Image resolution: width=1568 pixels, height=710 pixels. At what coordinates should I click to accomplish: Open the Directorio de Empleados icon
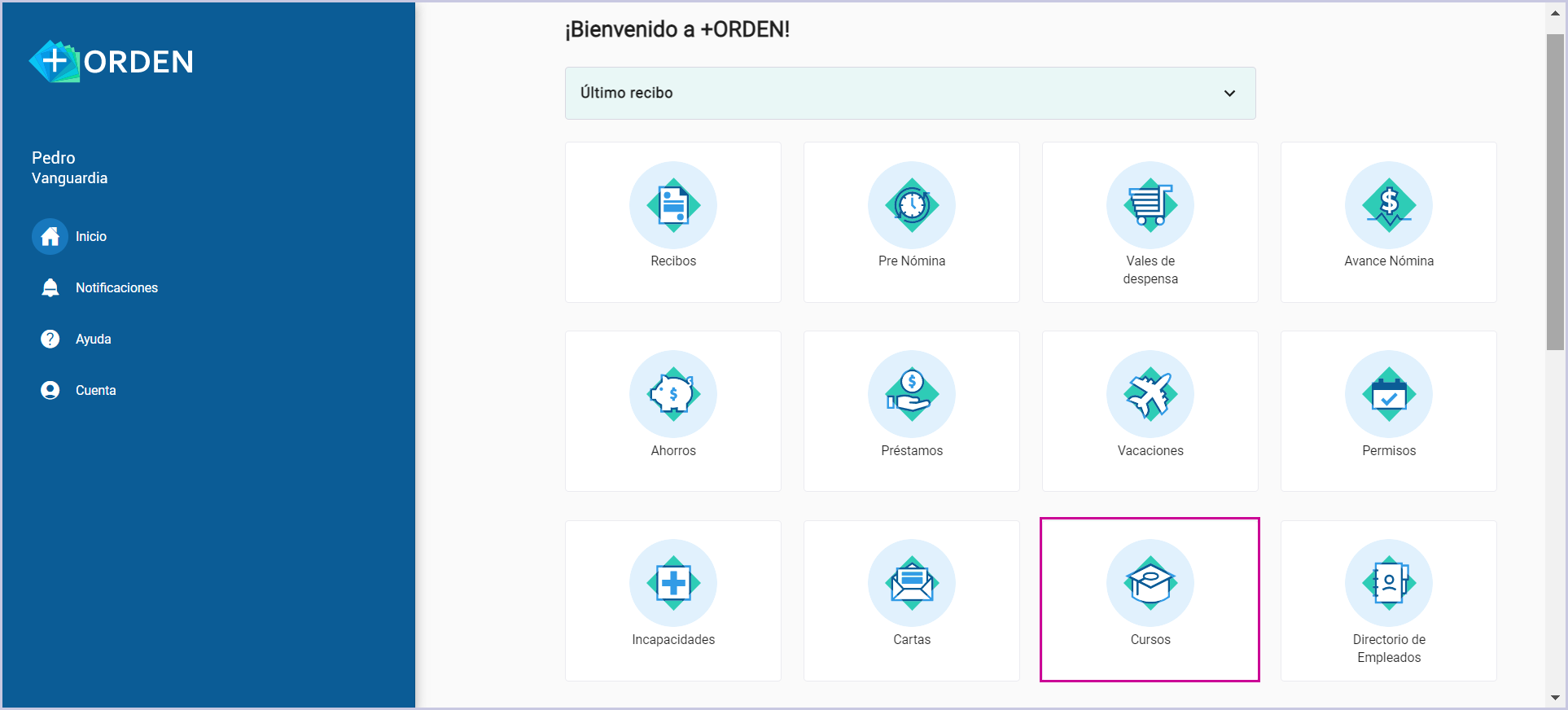1388,583
